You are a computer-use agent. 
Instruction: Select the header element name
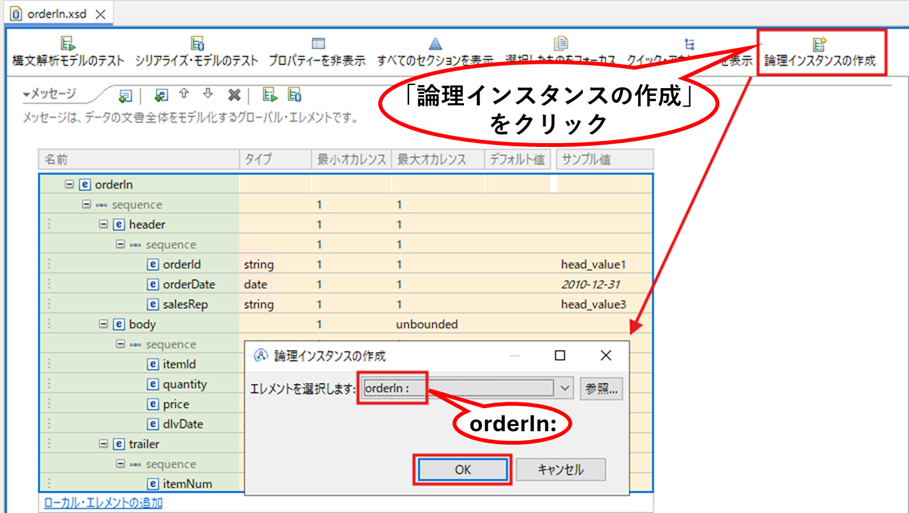pos(147,224)
